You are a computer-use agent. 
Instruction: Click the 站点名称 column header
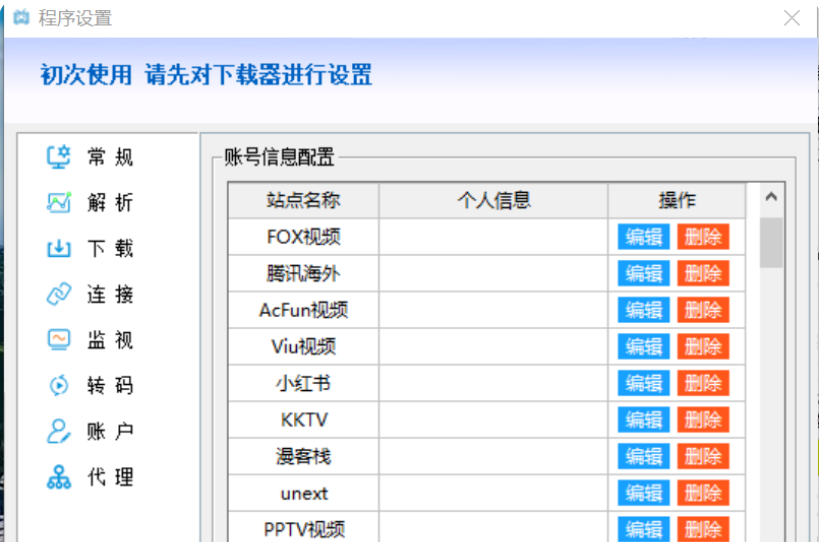pyautogui.click(x=303, y=200)
